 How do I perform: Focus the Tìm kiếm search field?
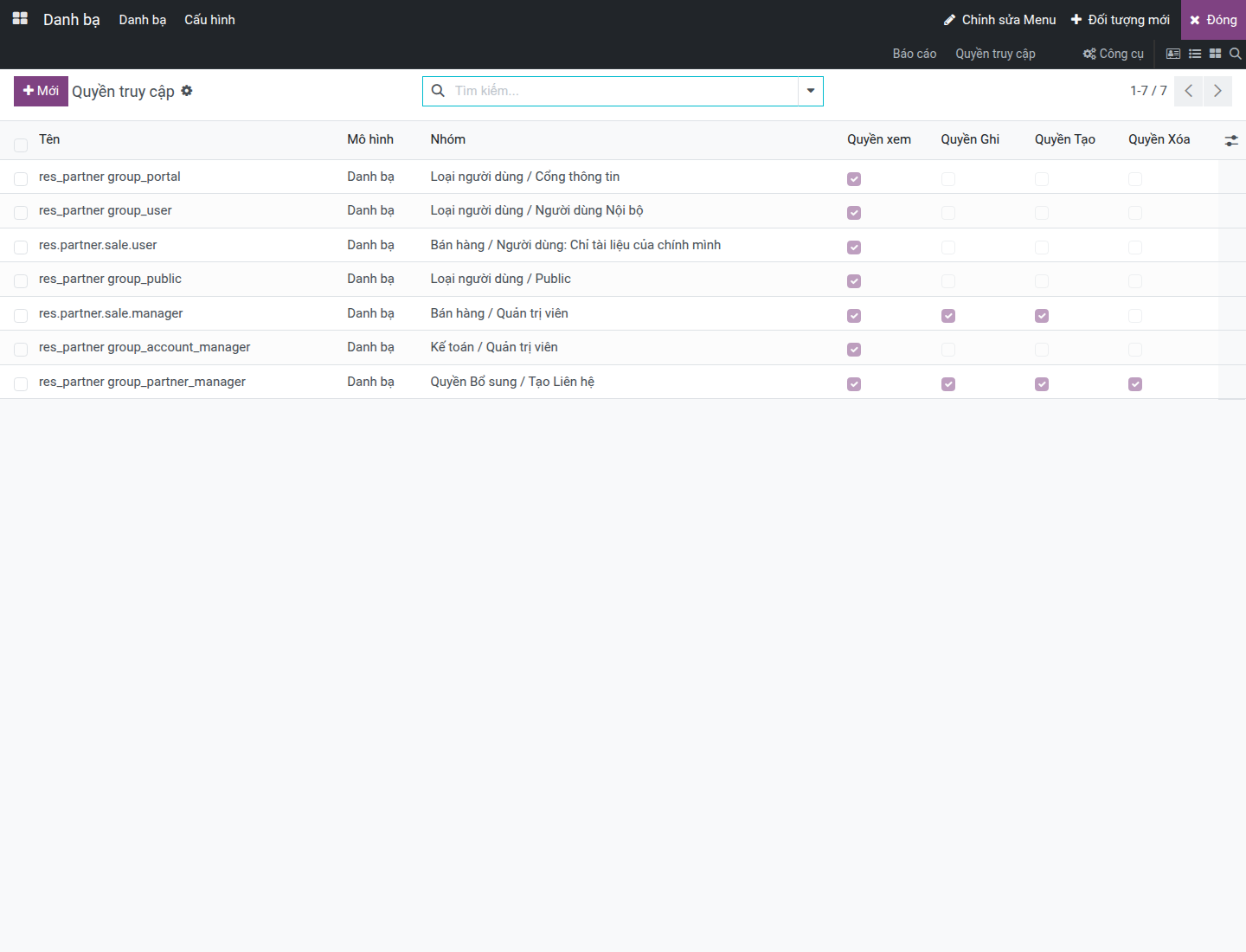click(623, 91)
